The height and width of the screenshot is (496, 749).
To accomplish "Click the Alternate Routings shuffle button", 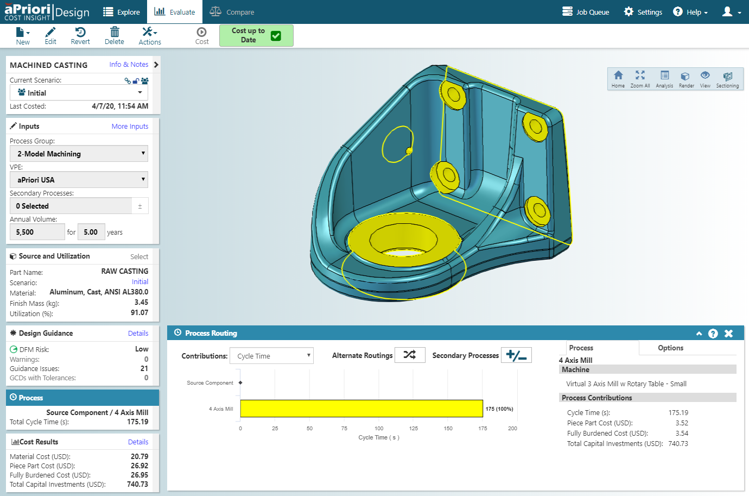I will tap(409, 355).
